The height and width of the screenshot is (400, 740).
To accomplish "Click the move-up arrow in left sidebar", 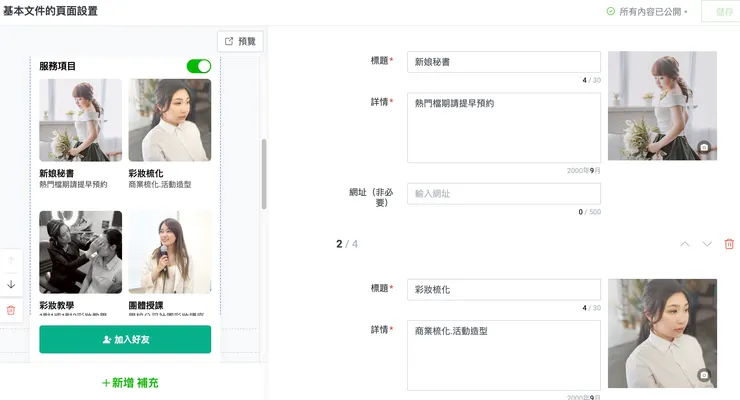I will 11,260.
